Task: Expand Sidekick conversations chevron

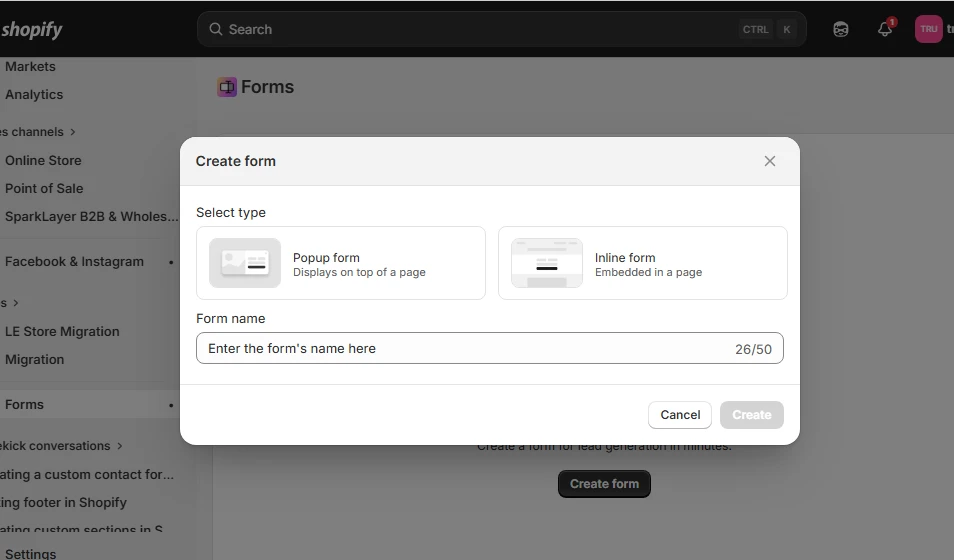Action: [x=120, y=446]
